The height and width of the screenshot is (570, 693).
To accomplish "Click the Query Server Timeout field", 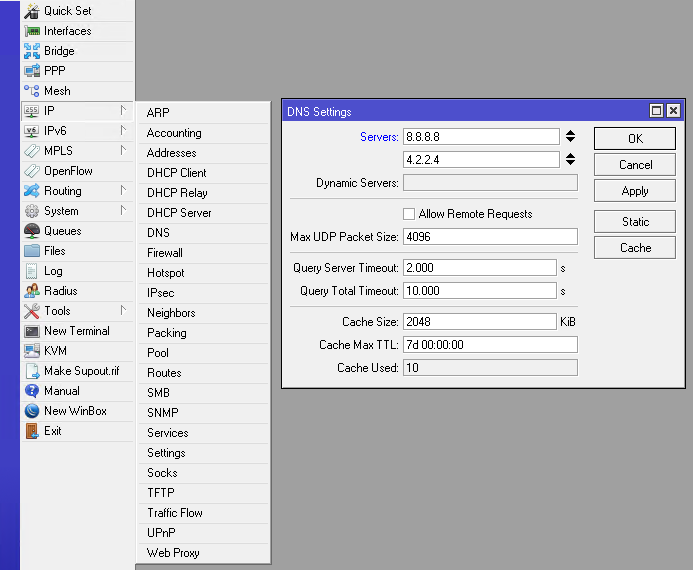I will click(x=480, y=268).
